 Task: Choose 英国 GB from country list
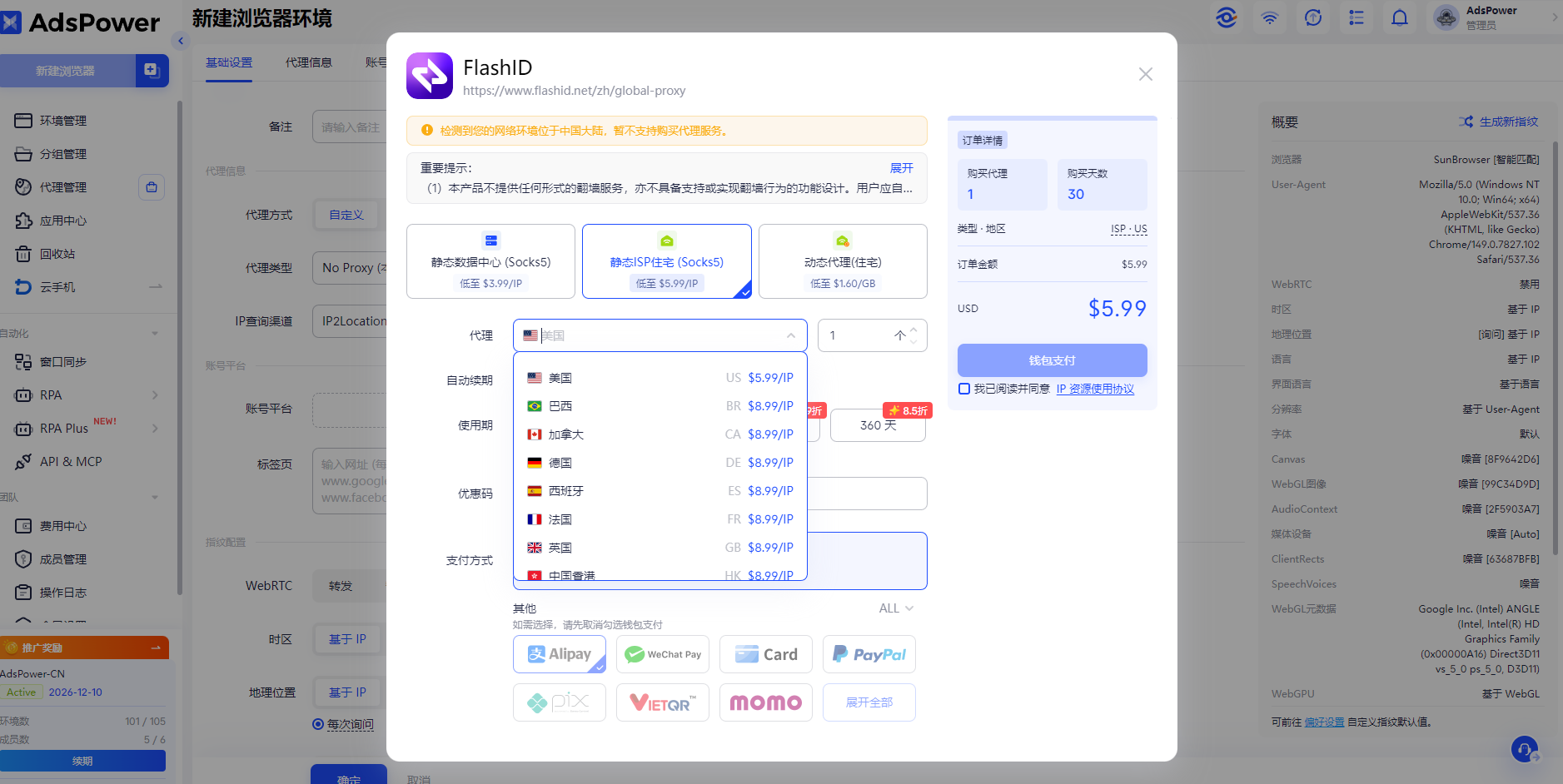660,548
